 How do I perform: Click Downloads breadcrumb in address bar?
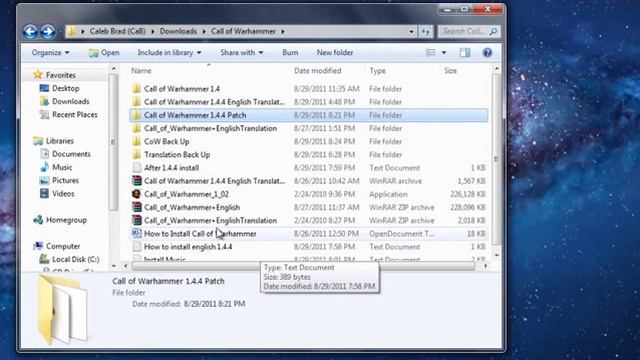[178, 31]
